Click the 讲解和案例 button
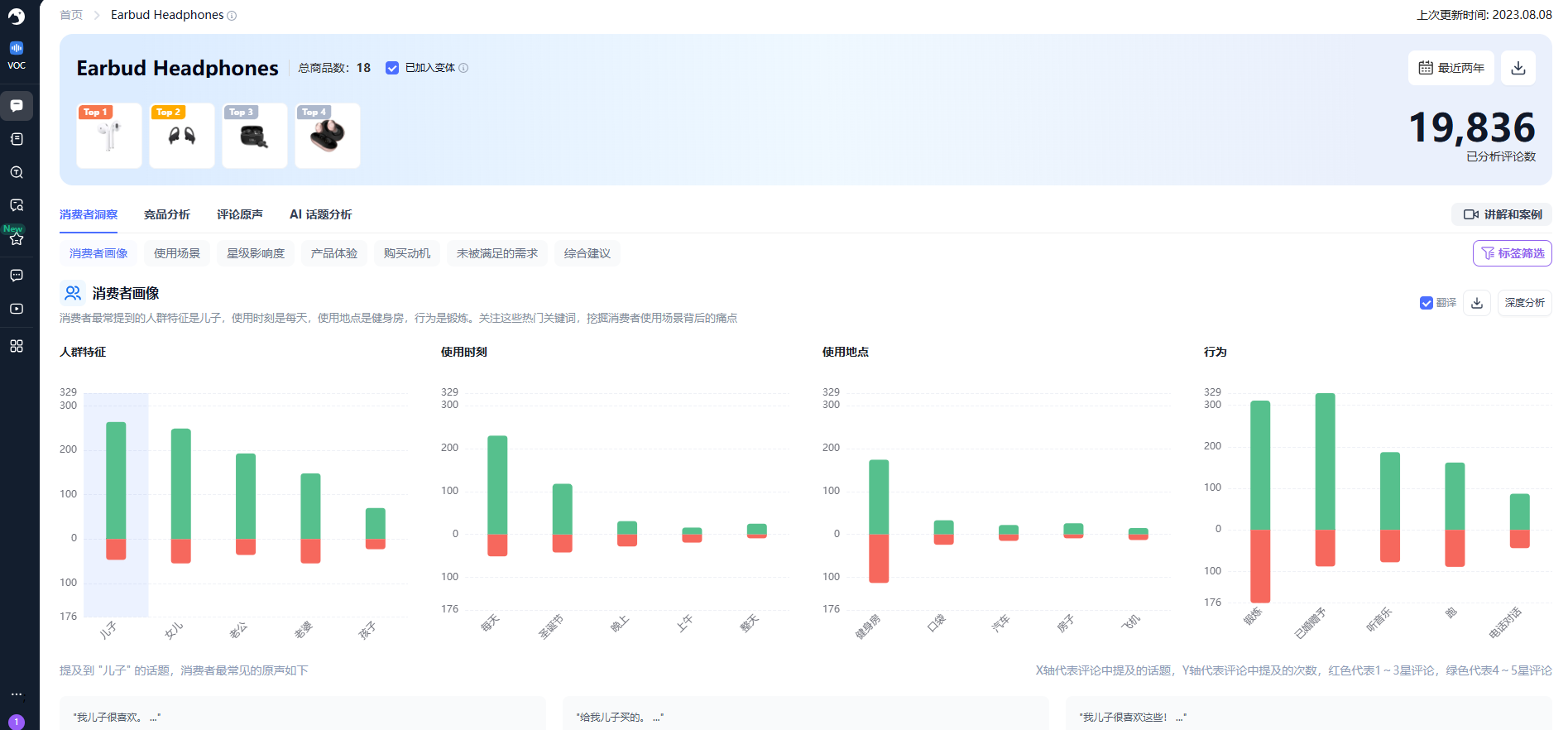The height and width of the screenshot is (730, 1568). click(1502, 214)
